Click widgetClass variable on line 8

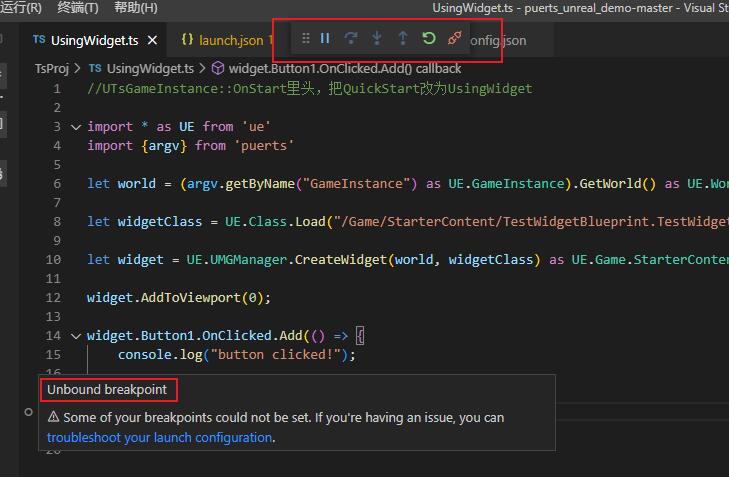159,222
